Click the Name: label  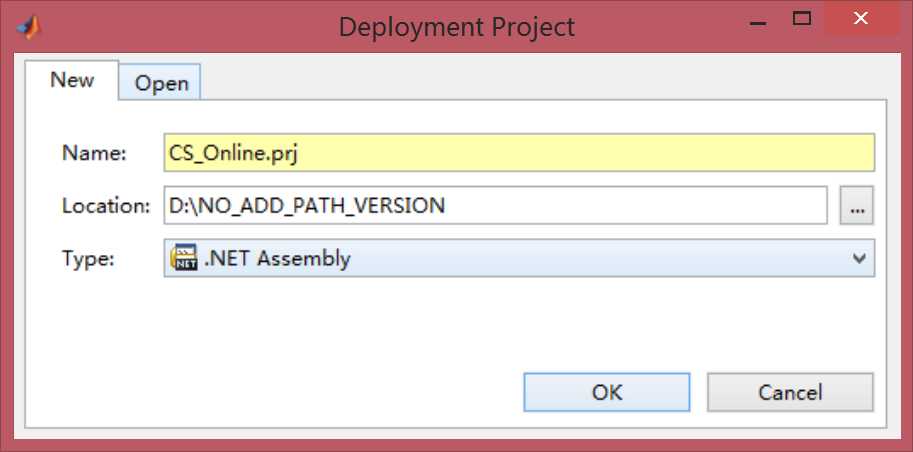click(x=94, y=153)
